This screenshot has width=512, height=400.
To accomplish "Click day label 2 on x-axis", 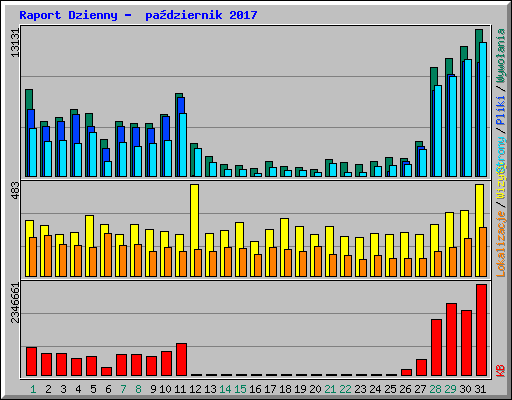I will 48,389.
